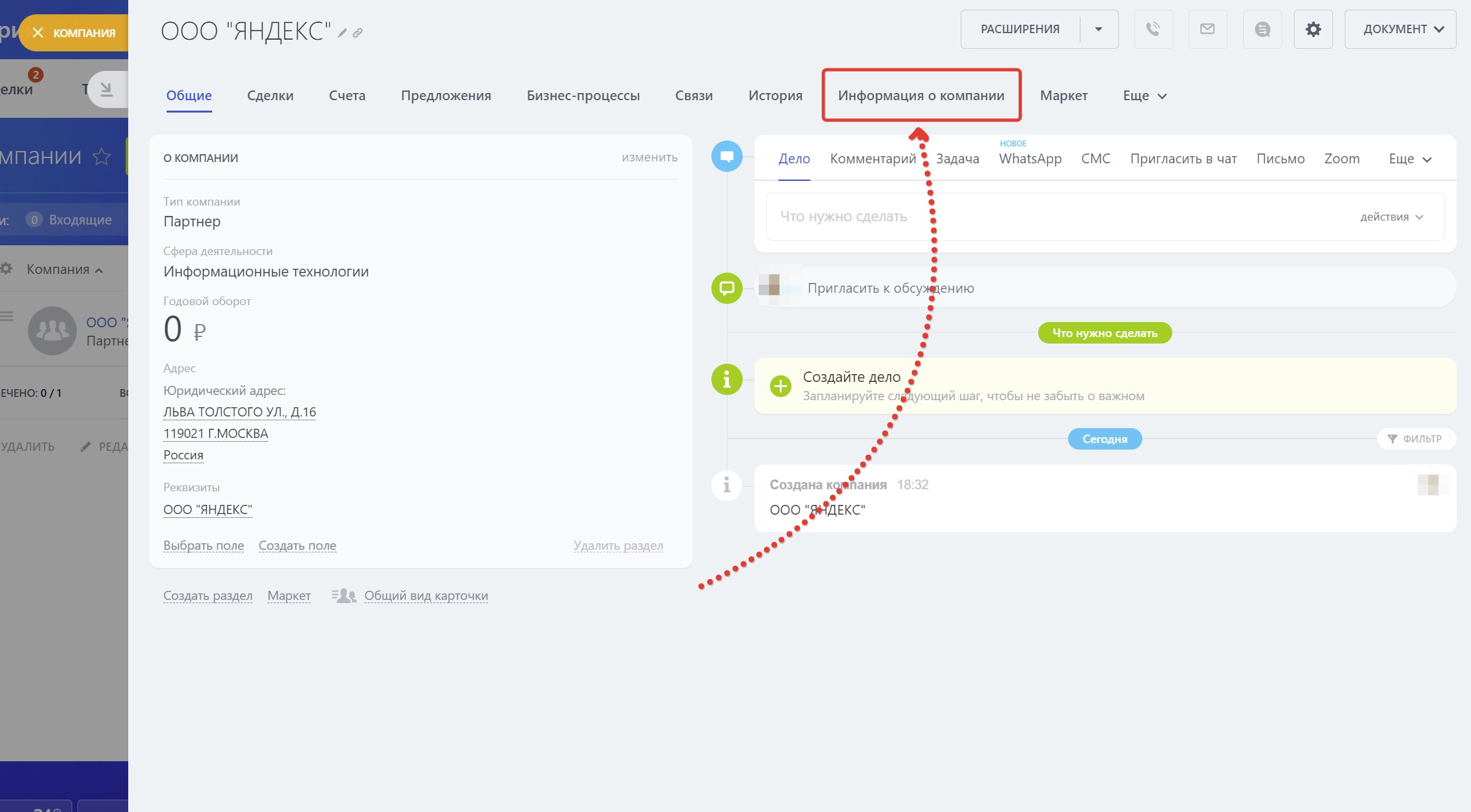This screenshot has height=812, width=1471.
Task: Click the изменить link in О компании section
Action: [x=649, y=157]
